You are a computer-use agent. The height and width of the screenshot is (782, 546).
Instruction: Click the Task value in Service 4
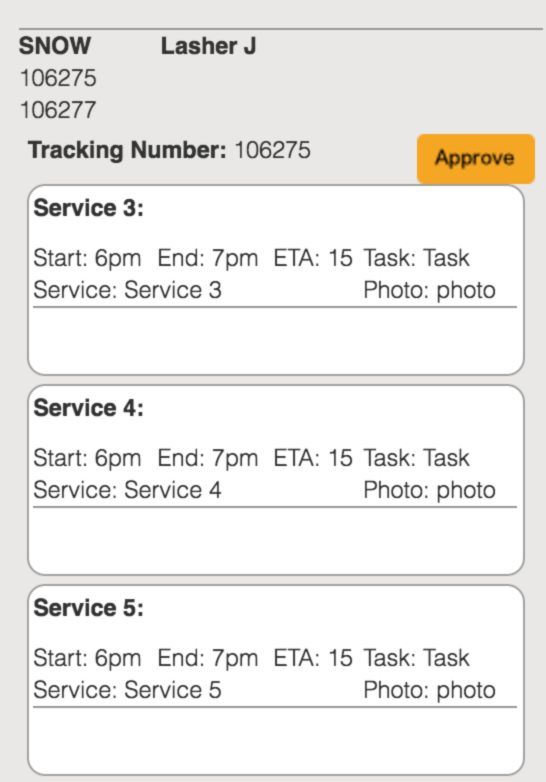coord(447,458)
